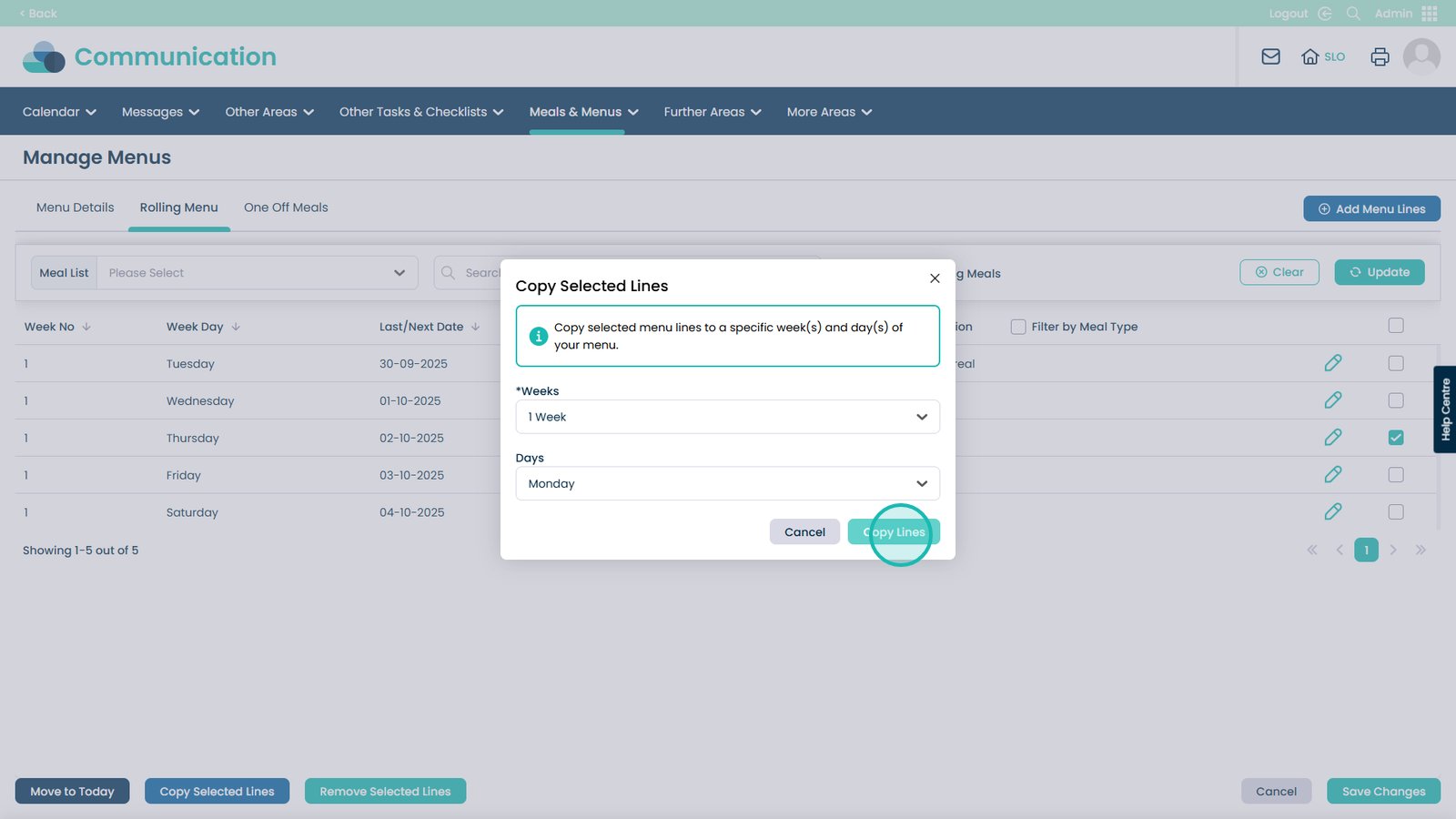Enable Filter by Meal Type checkbox
1456x819 pixels.
[x=1018, y=327]
